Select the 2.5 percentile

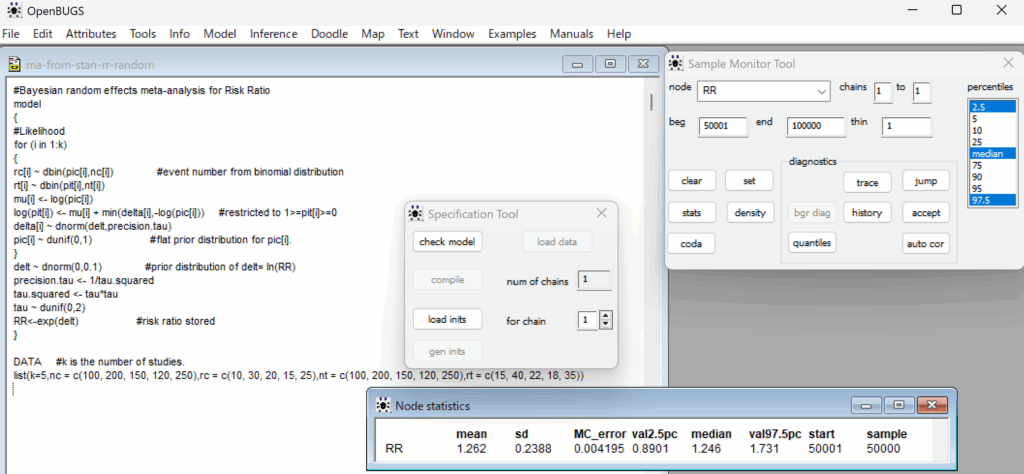coord(992,106)
